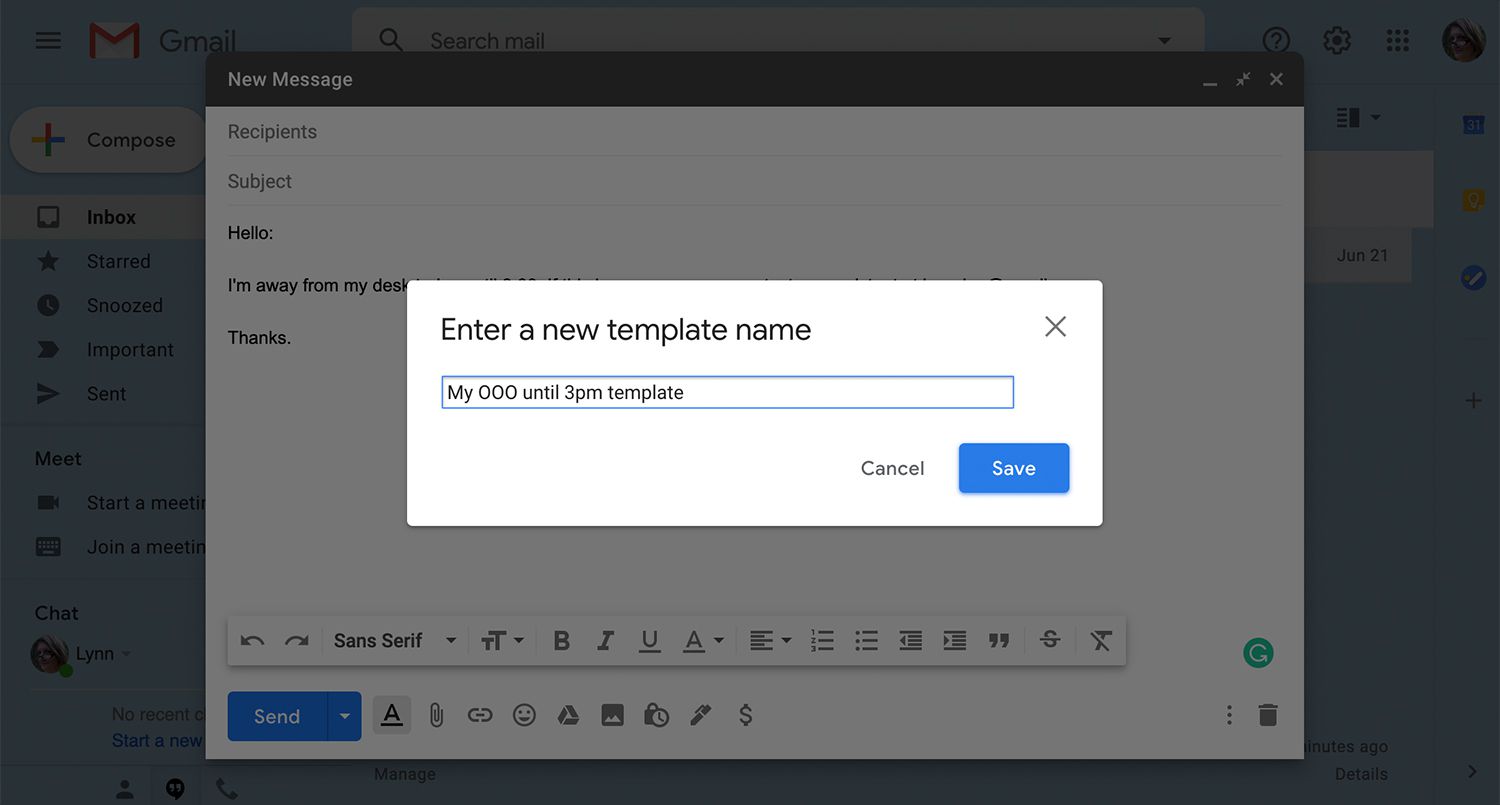Toggle formatting options icon
Screen dimensions: 1500x805
click(392, 715)
